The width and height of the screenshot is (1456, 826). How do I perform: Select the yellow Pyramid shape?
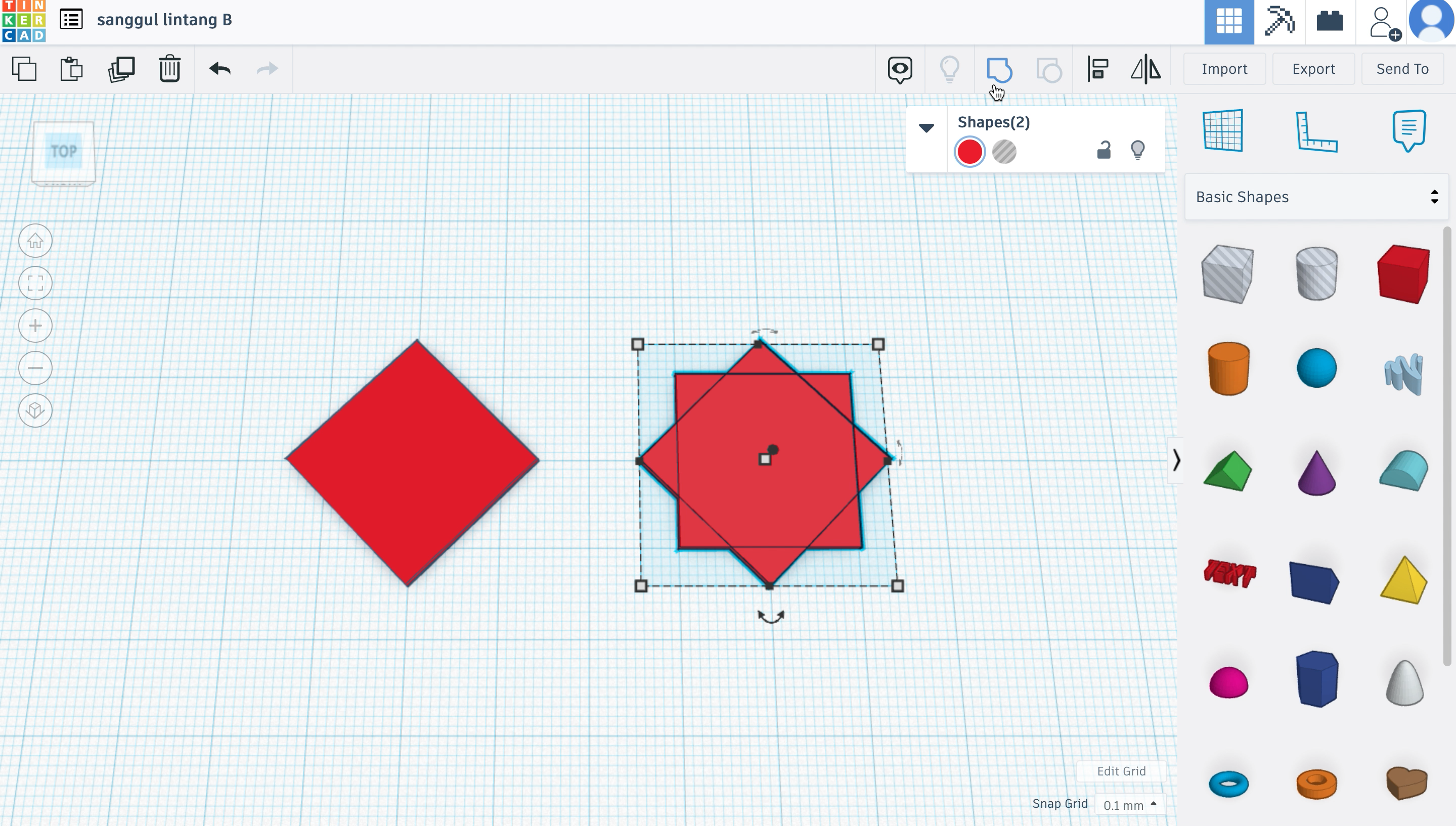[x=1404, y=580]
